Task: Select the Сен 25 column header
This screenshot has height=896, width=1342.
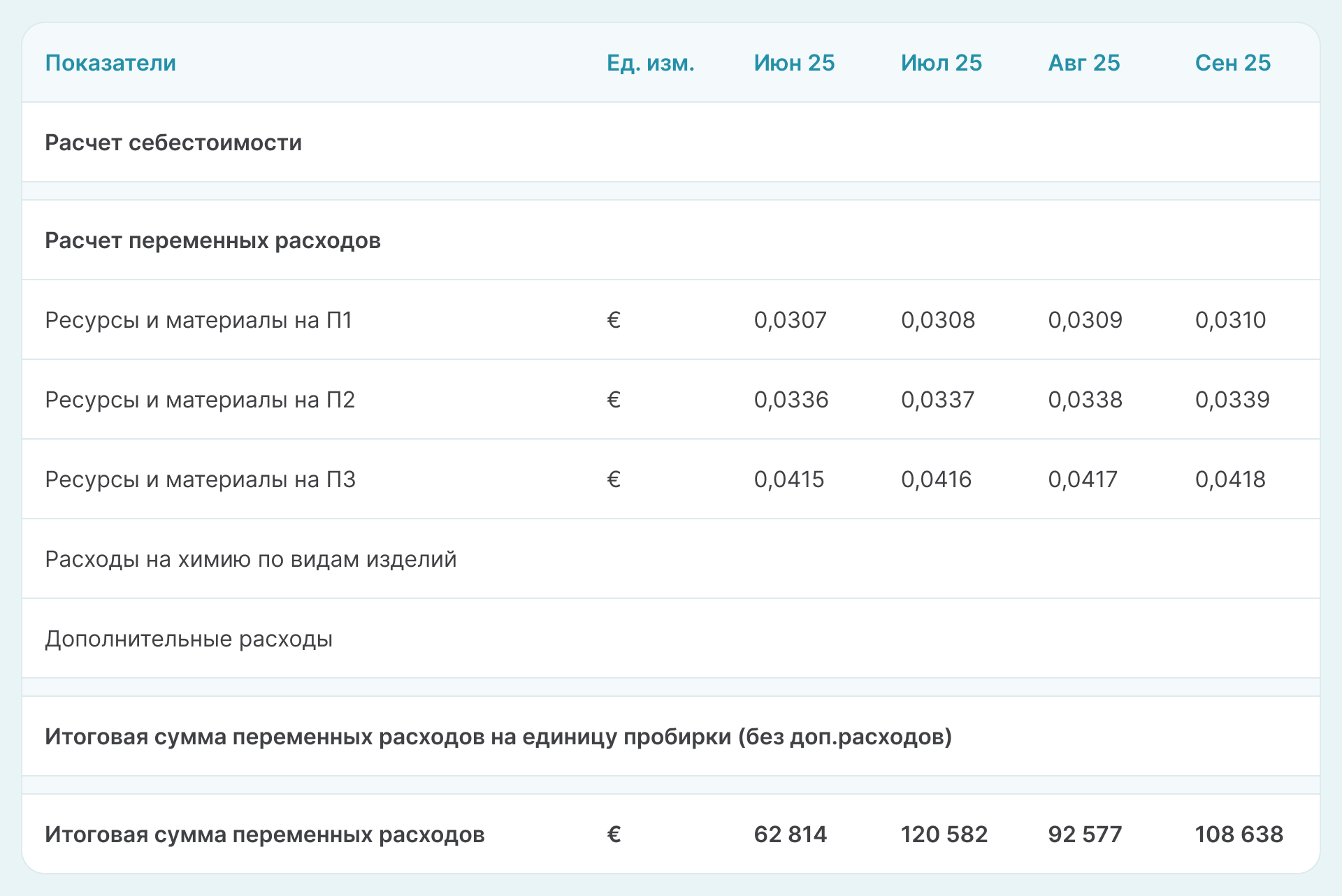Action: (x=1232, y=63)
